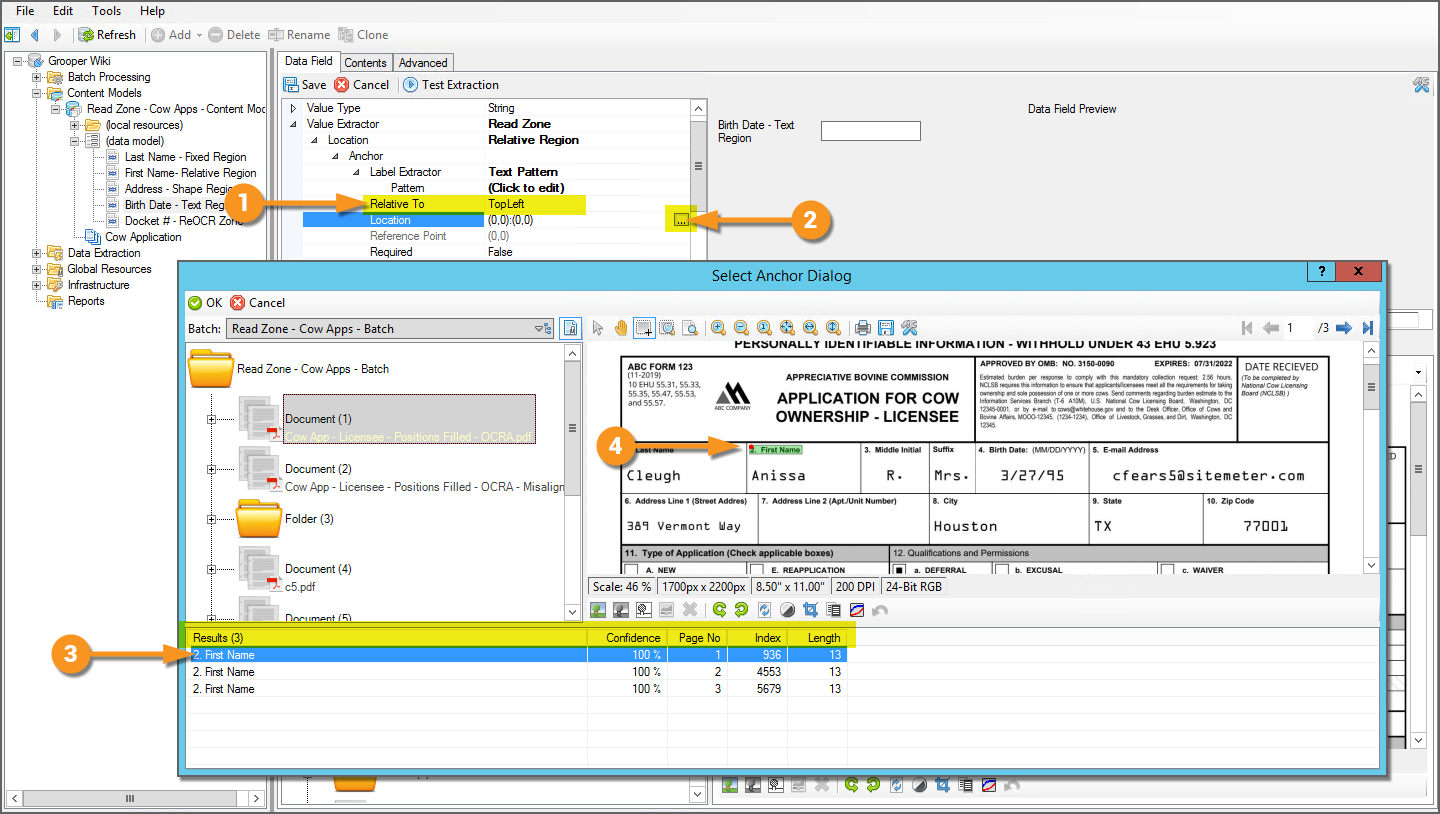
Task: Click the Print icon in viewer toolbar
Action: (x=863, y=328)
